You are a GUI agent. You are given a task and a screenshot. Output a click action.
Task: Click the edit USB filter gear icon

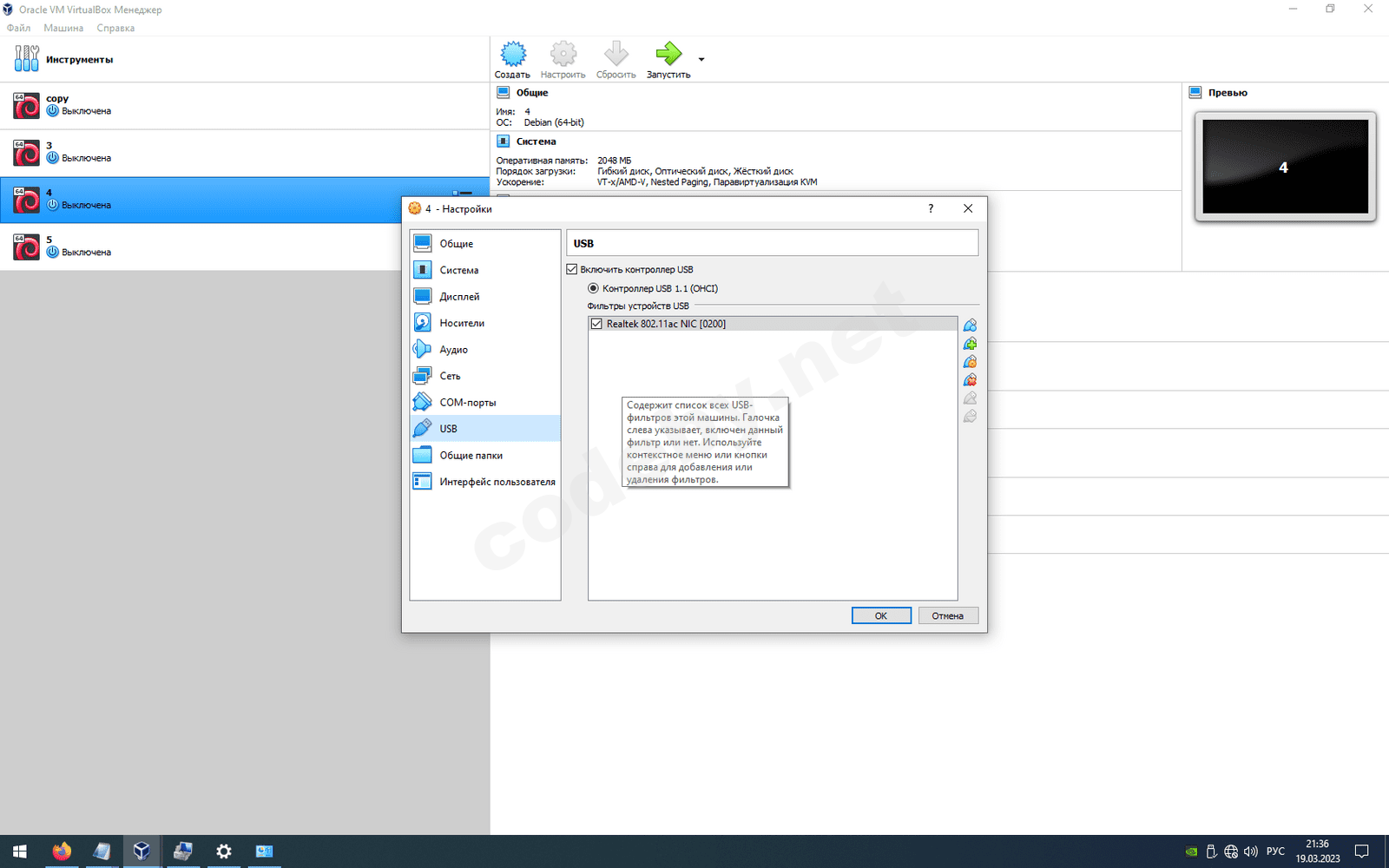[x=970, y=362]
